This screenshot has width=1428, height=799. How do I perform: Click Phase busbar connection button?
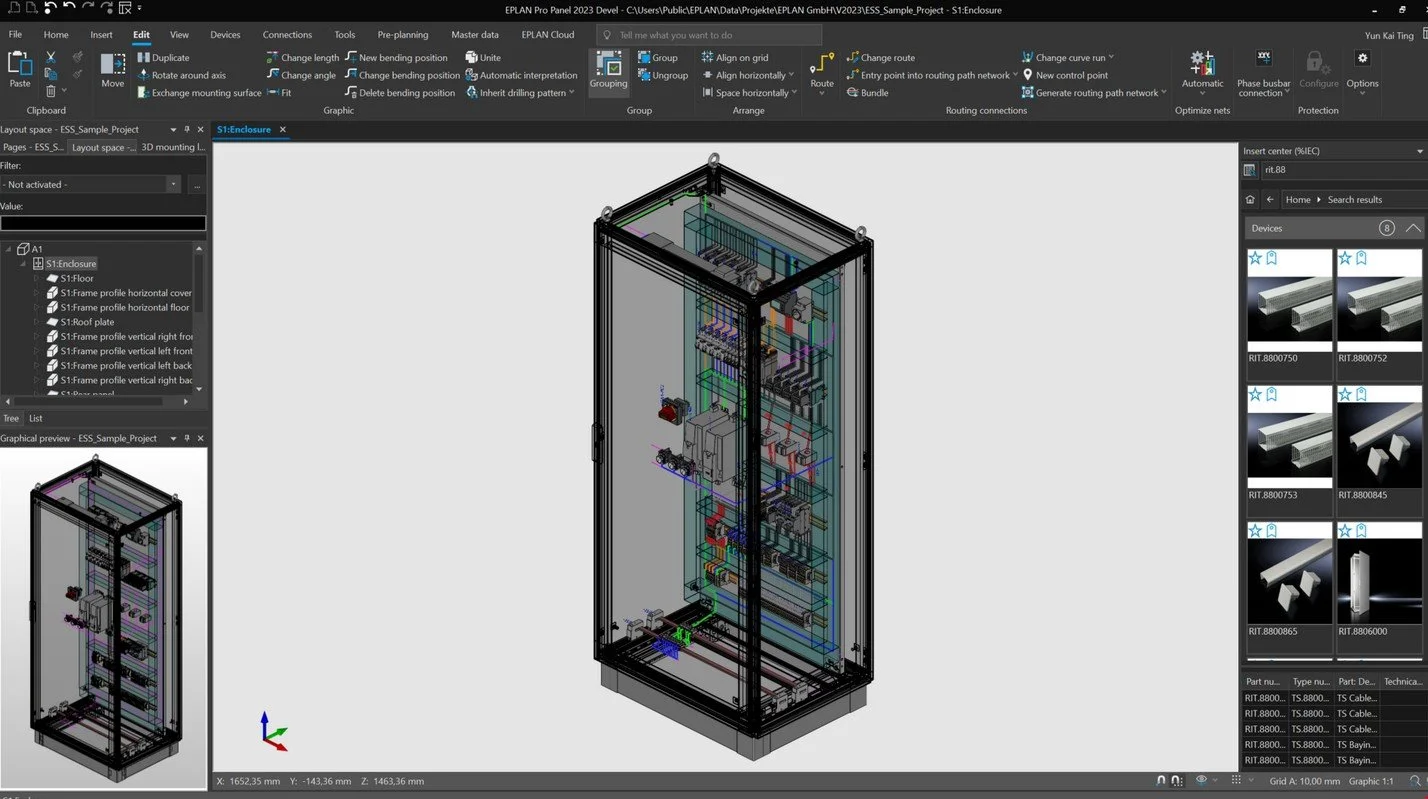point(1263,73)
